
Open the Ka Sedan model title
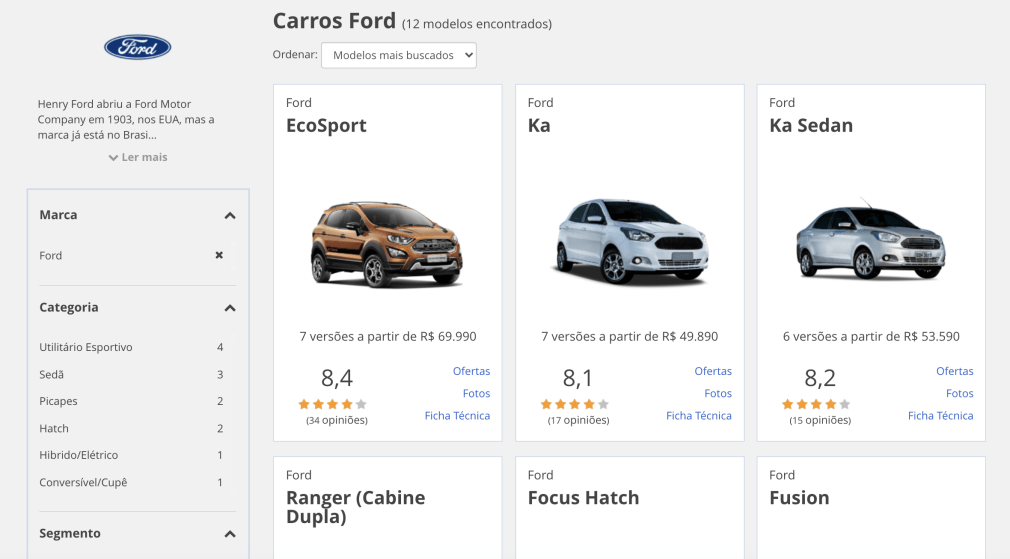point(811,126)
